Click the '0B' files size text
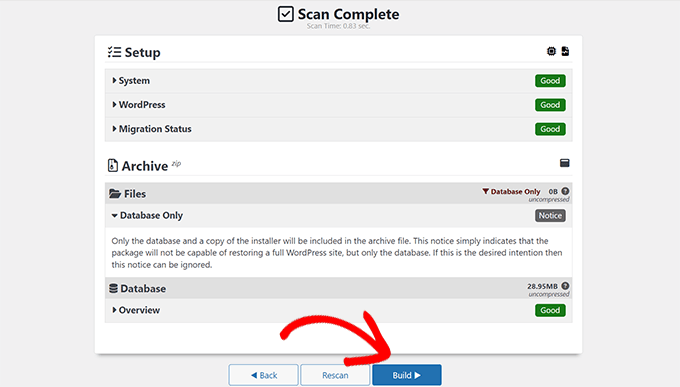This screenshot has height=387, width=680. tap(553, 191)
